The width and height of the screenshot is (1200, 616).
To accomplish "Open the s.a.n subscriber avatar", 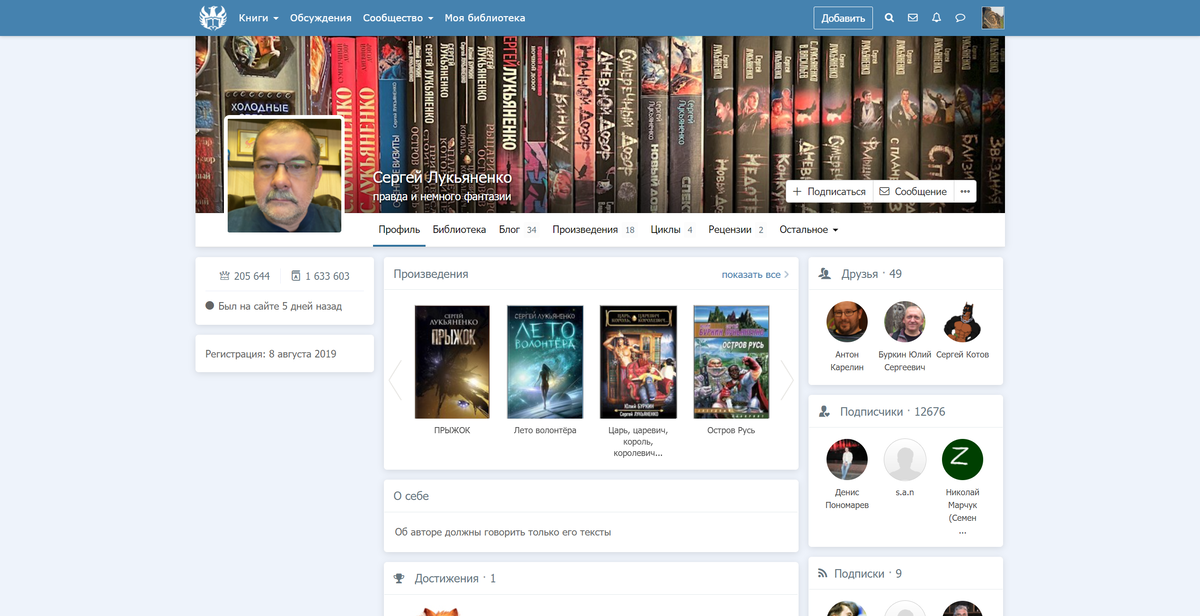I will [905, 460].
